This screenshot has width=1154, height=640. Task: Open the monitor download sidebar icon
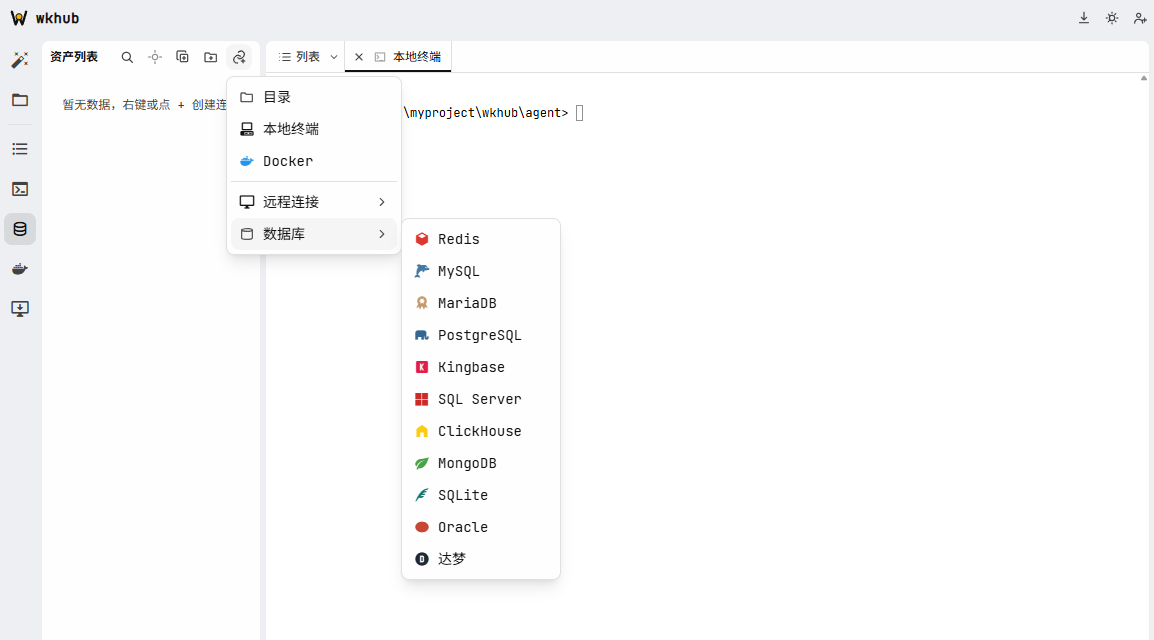point(20,308)
